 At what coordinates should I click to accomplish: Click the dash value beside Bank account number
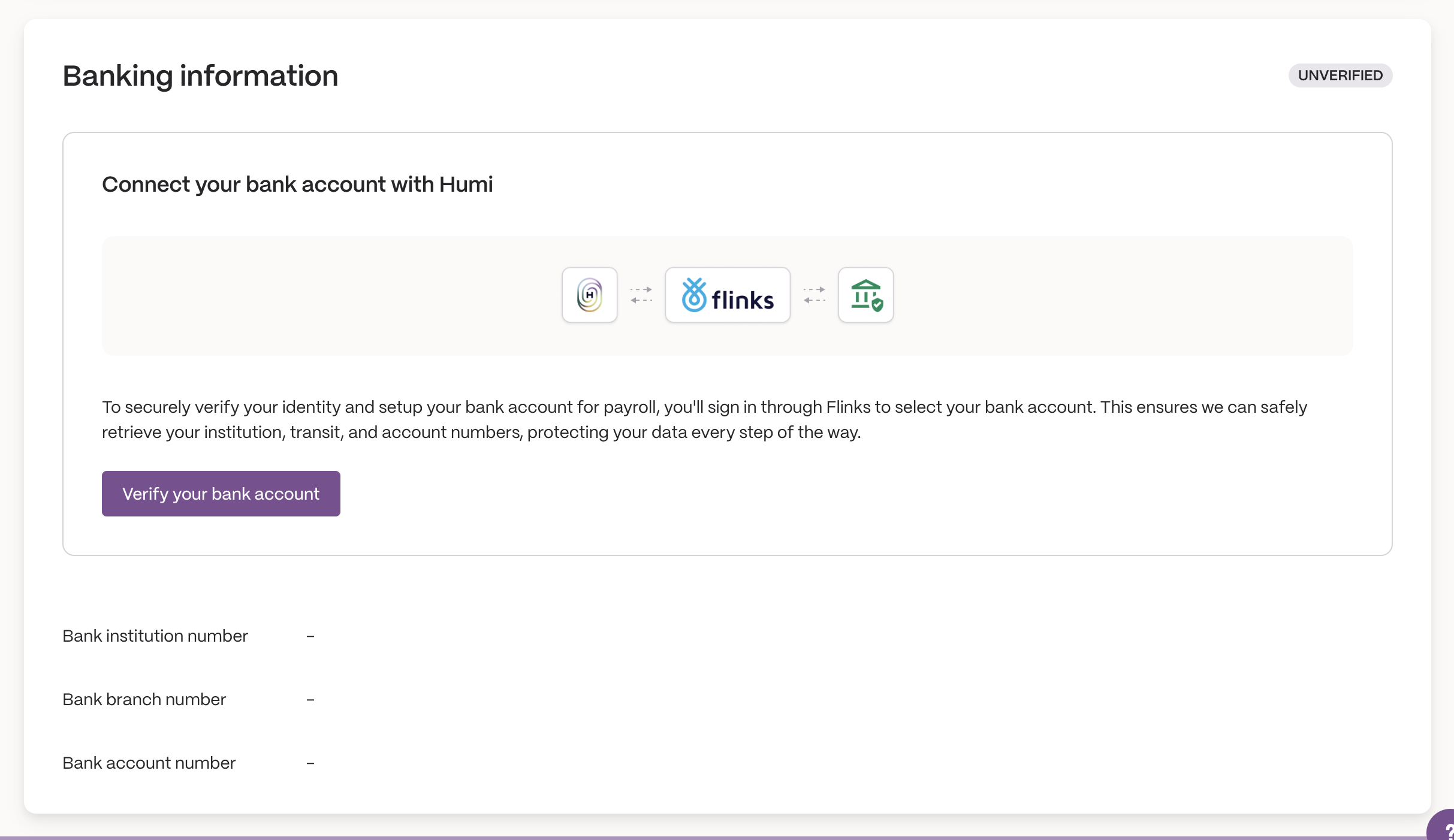[x=310, y=763]
